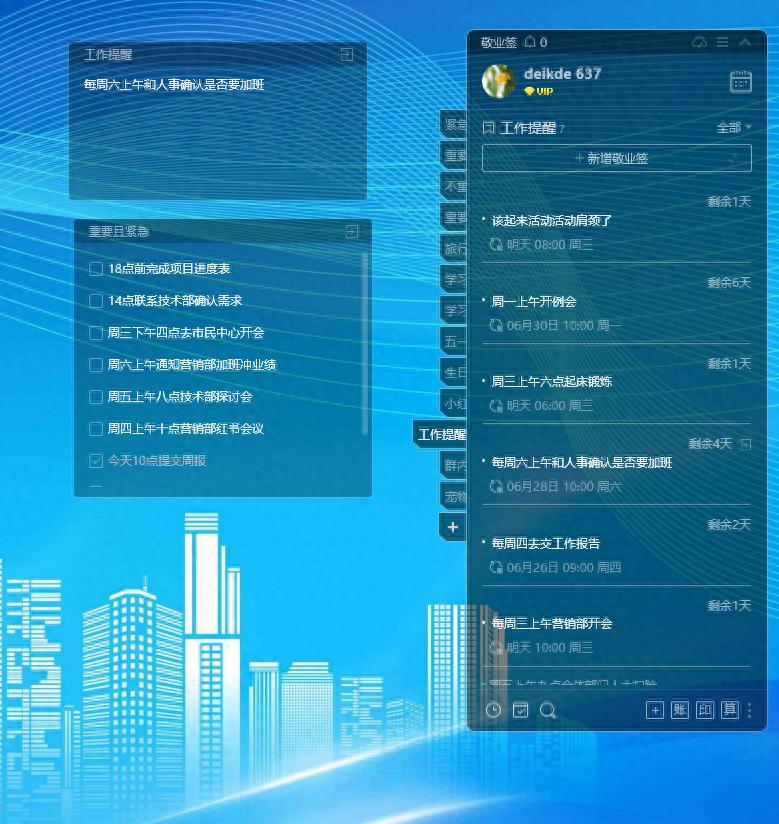Viewport: 779px width, 824px height.
Task: Select the 工作提醒 category tab
Action: pyautogui.click(x=441, y=435)
